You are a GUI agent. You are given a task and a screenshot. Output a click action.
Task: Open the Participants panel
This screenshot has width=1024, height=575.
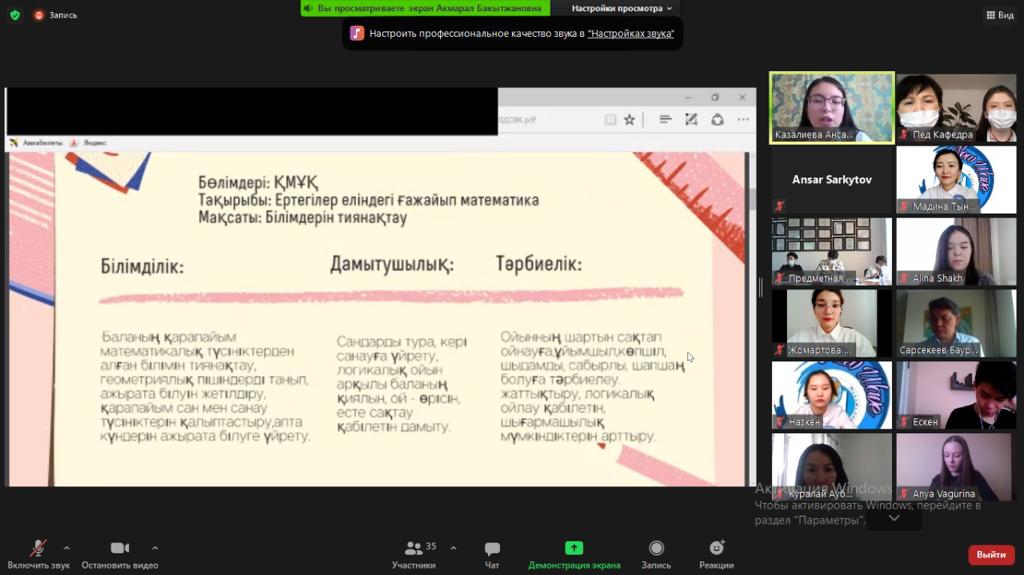point(413,554)
